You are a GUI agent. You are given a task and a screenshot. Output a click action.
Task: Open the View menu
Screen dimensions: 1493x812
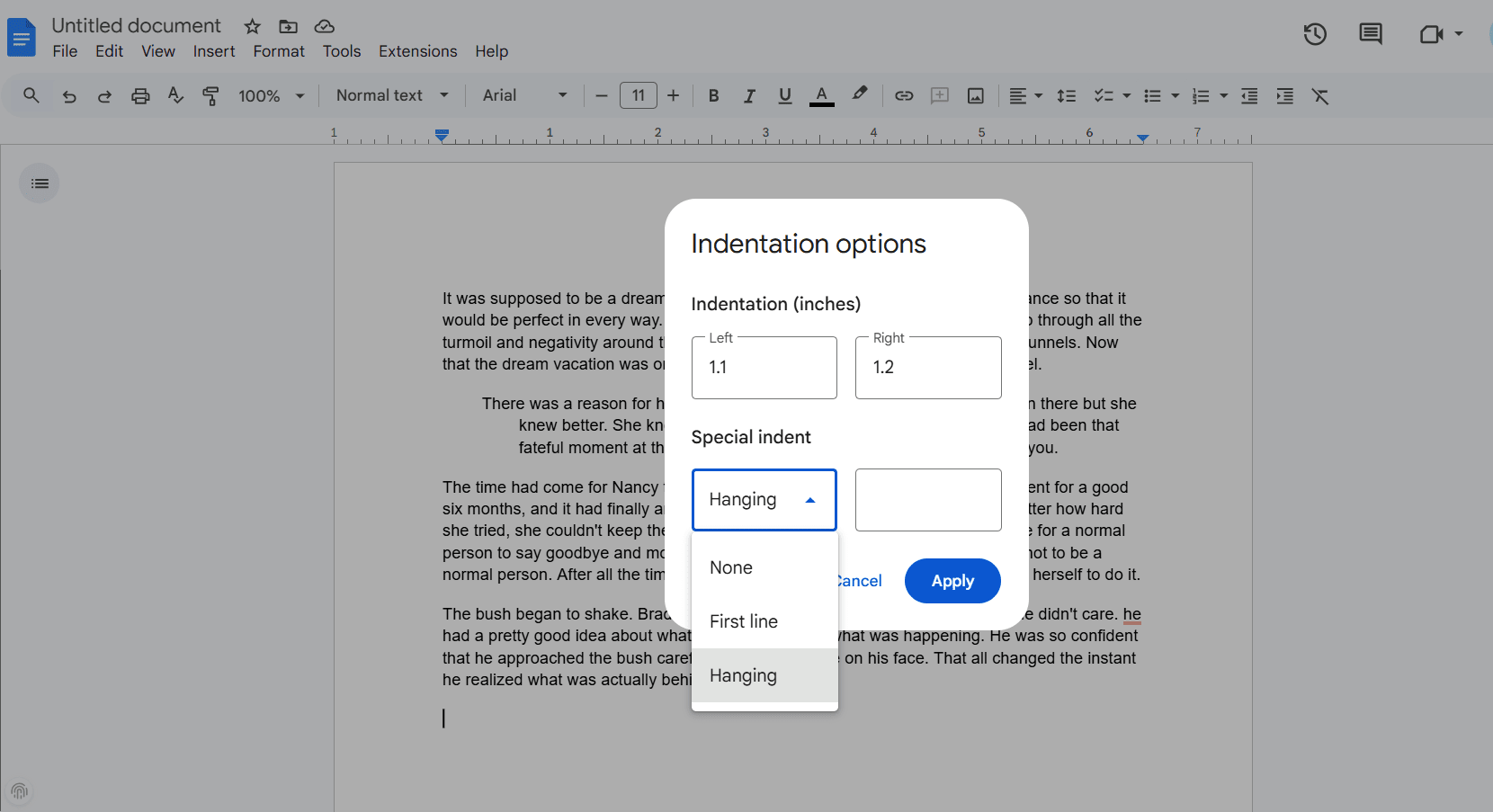click(158, 51)
